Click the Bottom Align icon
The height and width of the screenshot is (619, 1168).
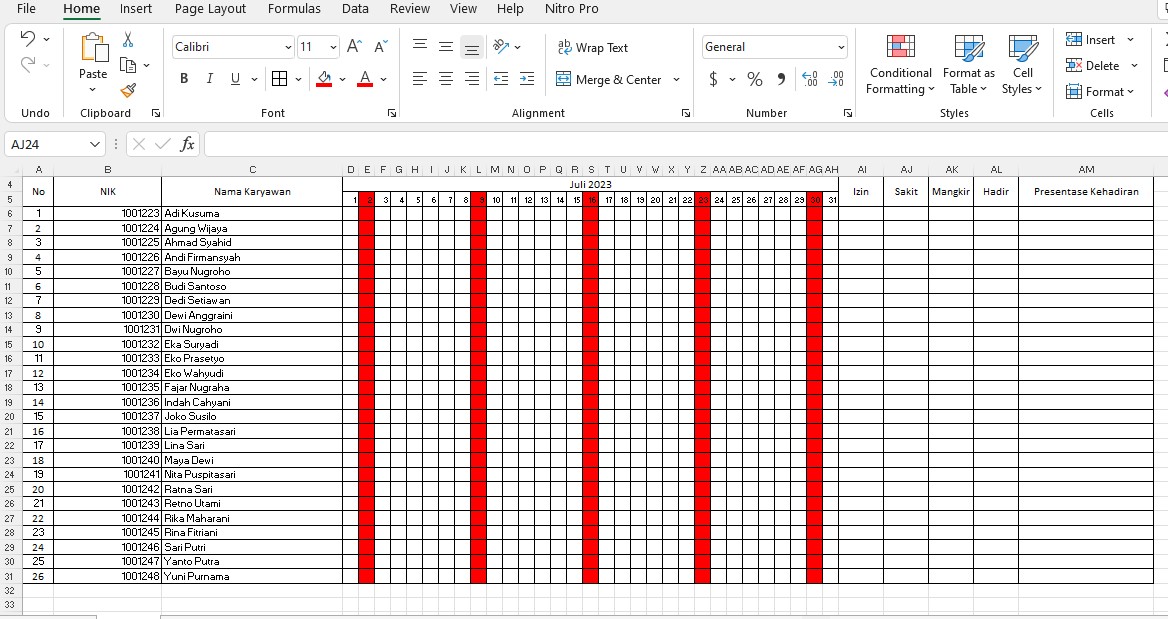(472, 47)
